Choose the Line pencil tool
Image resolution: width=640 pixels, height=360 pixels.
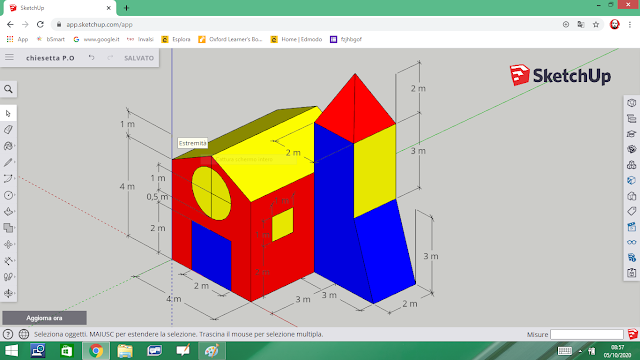coord(8,162)
